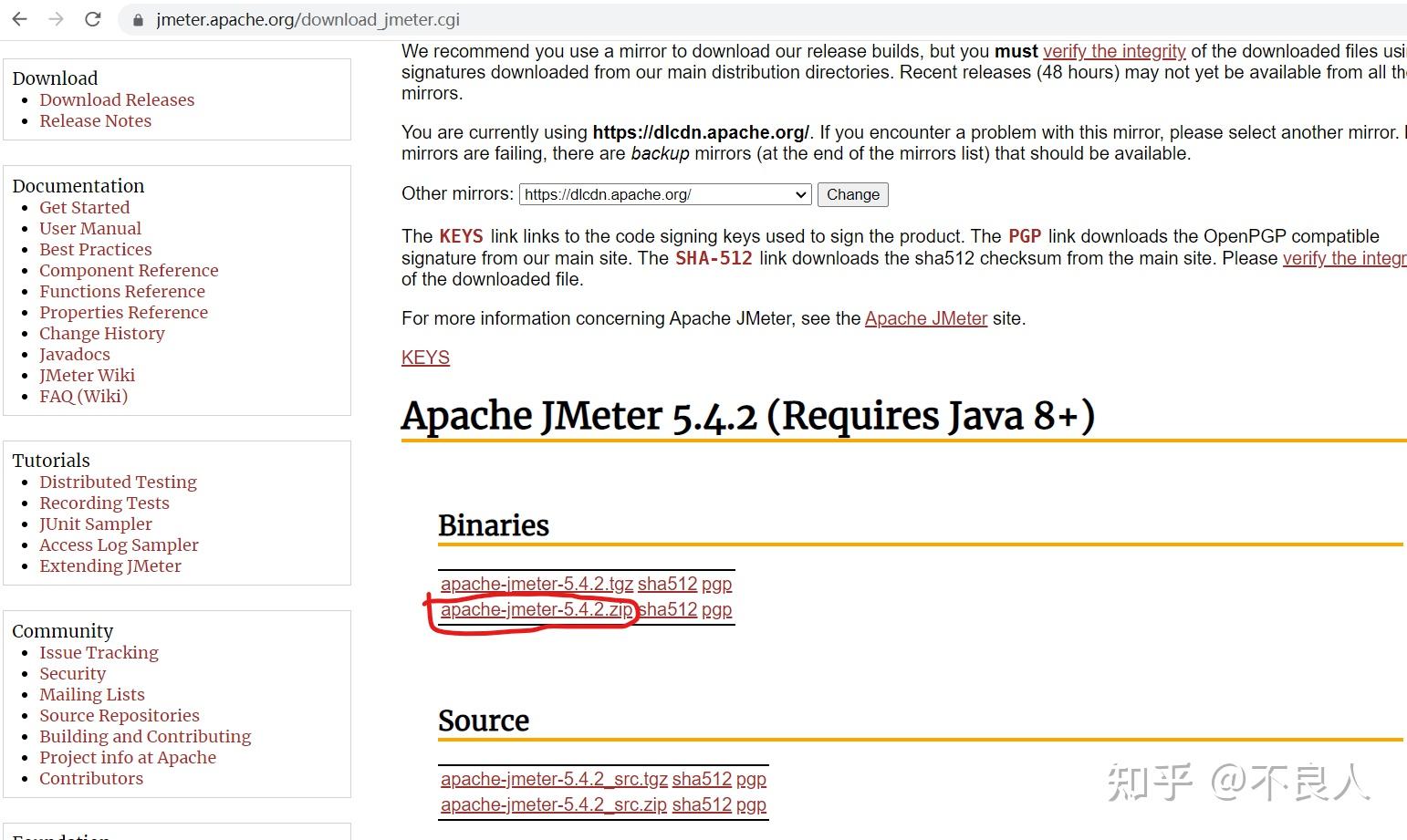The height and width of the screenshot is (840, 1407).
Task: Click the browser forward arrow
Action: pyautogui.click(x=57, y=19)
